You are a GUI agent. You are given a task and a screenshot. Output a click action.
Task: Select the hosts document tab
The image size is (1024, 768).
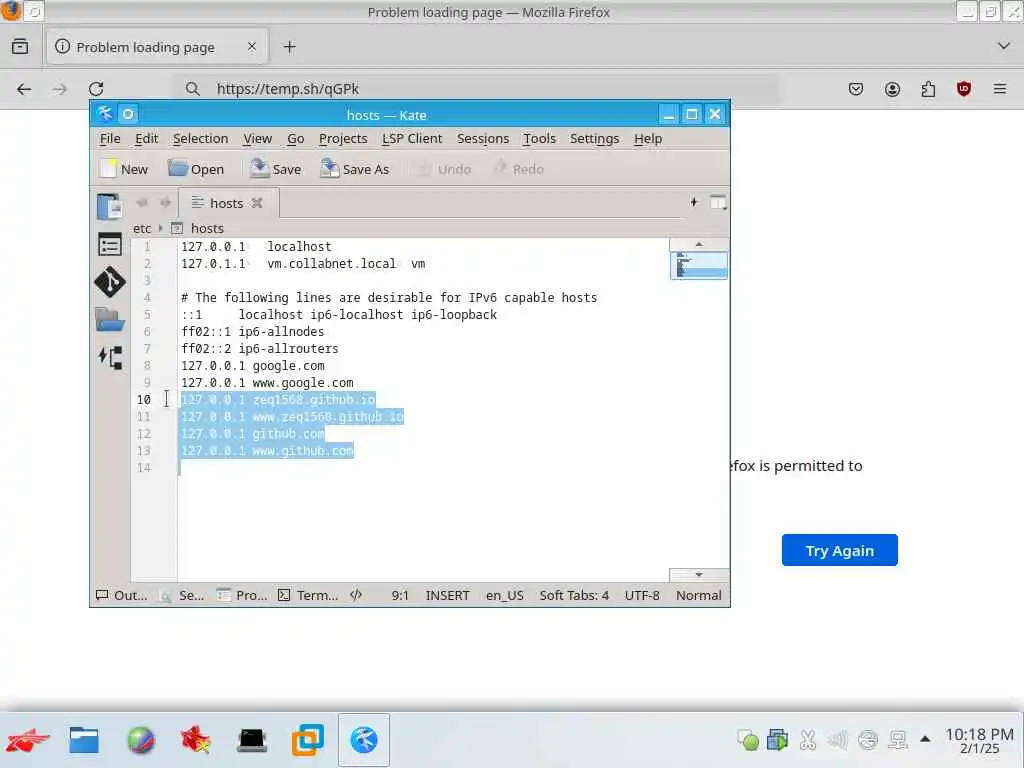tap(228, 203)
